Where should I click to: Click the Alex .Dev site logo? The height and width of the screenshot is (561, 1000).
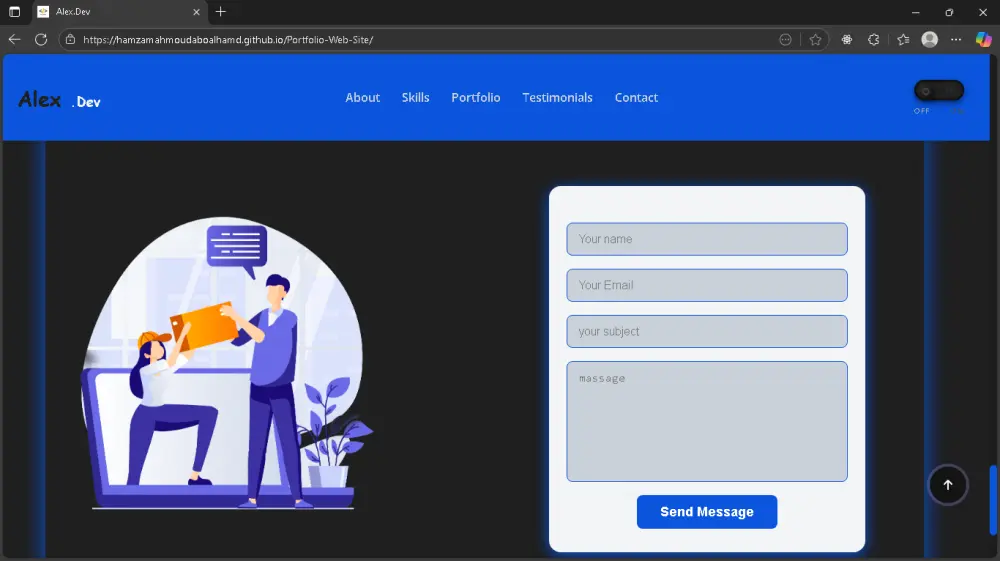click(x=59, y=99)
